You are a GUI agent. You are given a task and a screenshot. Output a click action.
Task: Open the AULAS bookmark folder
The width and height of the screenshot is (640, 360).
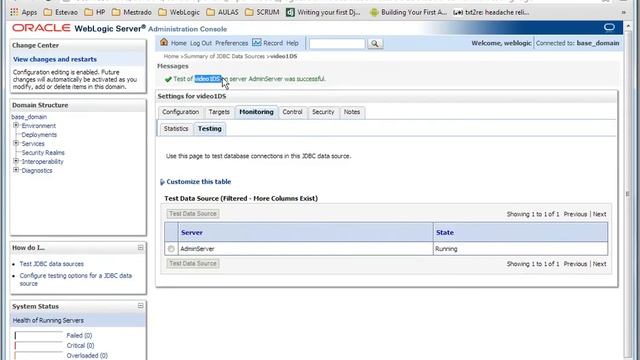click(x=222, y=12)
